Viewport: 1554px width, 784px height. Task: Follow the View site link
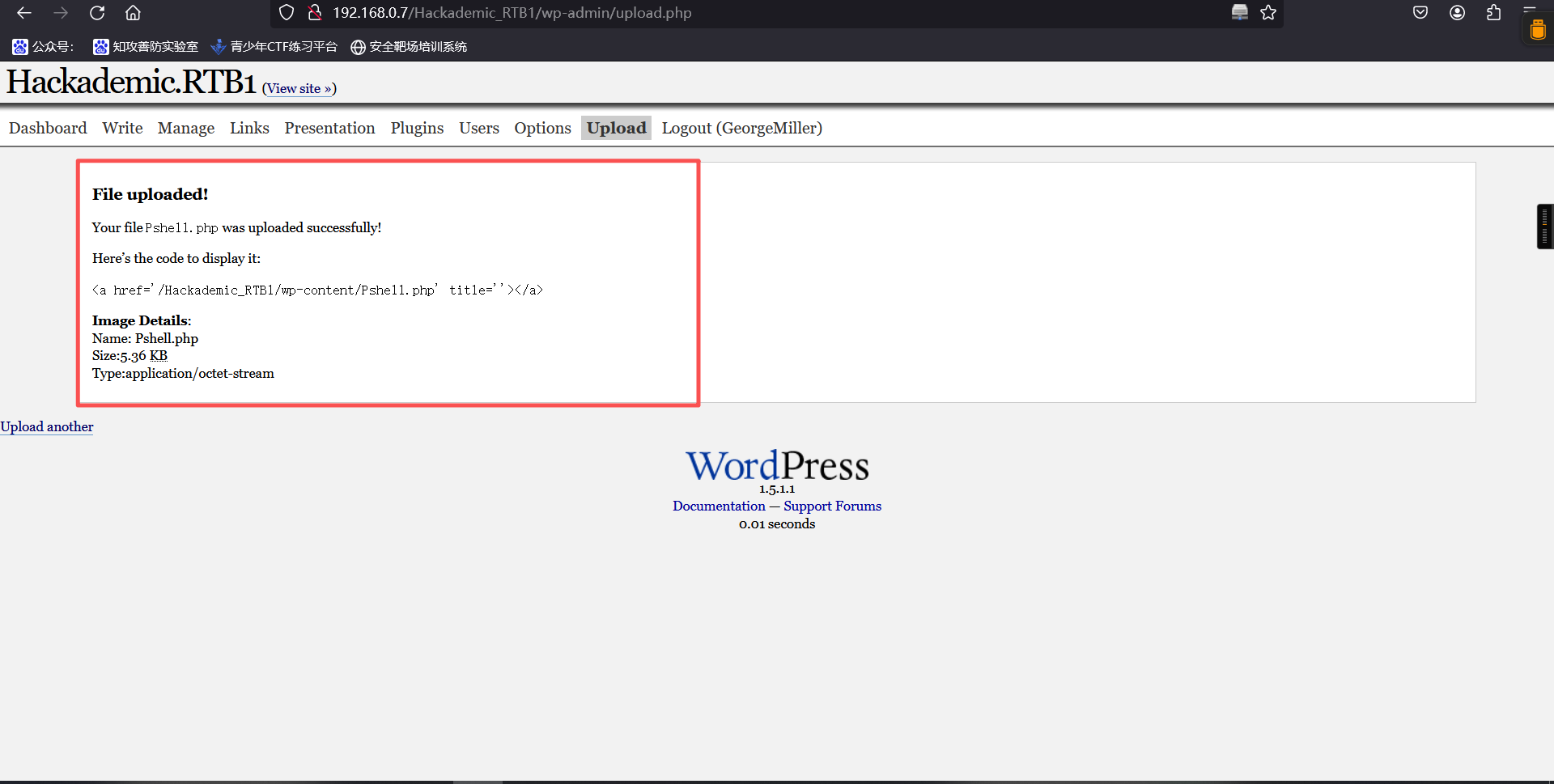point(299,89)
